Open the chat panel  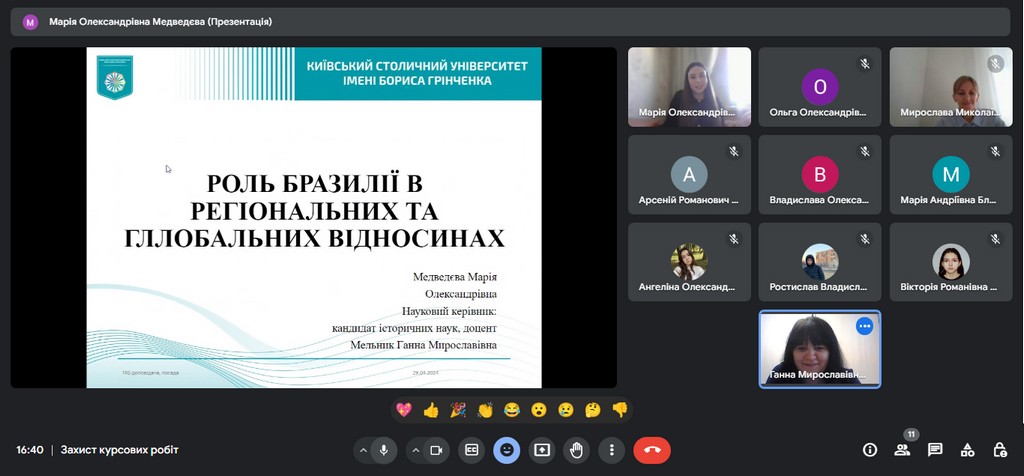(935, 450)
